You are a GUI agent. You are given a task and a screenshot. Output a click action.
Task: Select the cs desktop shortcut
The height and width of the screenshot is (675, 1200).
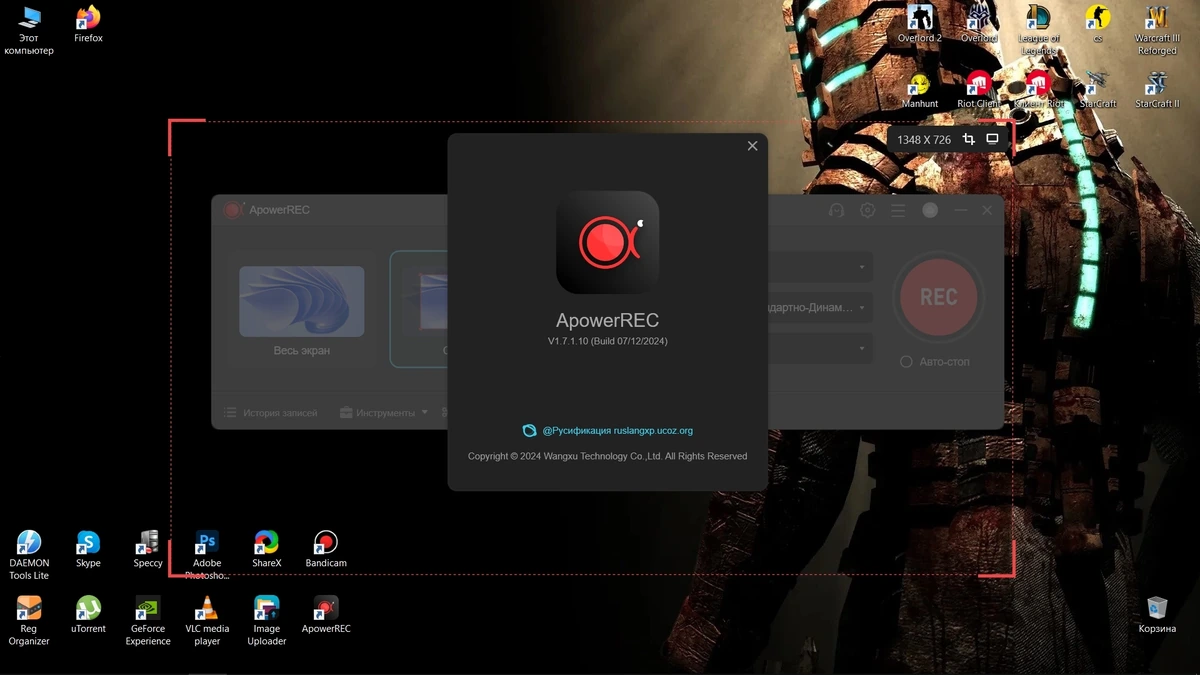tap(1098, 24)
